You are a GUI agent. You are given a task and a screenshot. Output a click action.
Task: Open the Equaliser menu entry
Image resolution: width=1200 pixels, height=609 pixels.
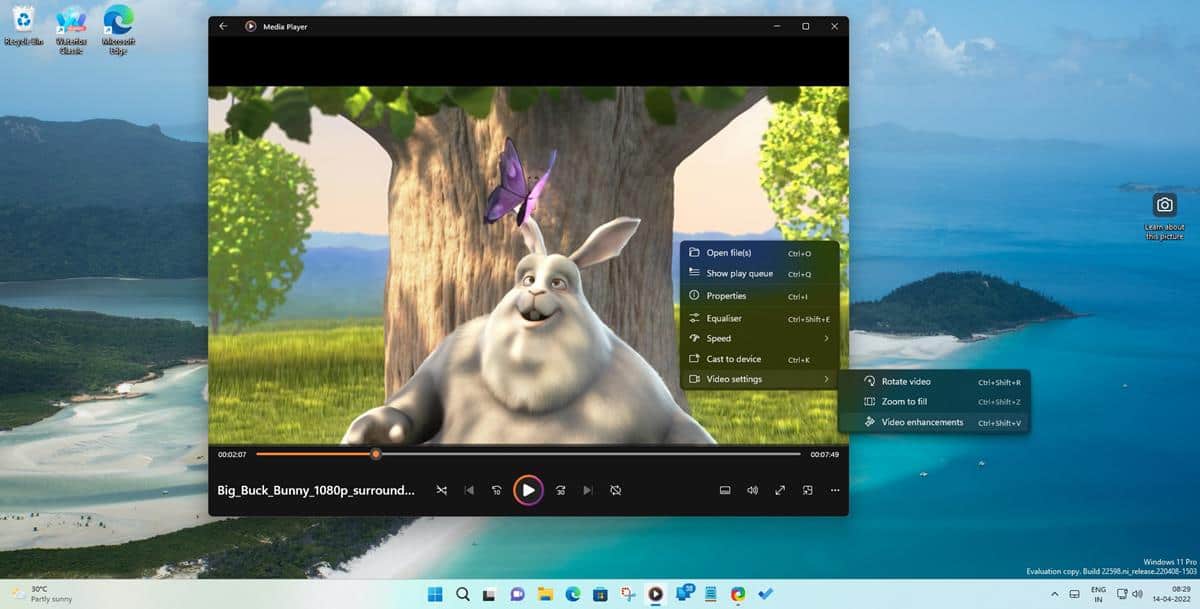pyautogui.click(x=759, y=318)
